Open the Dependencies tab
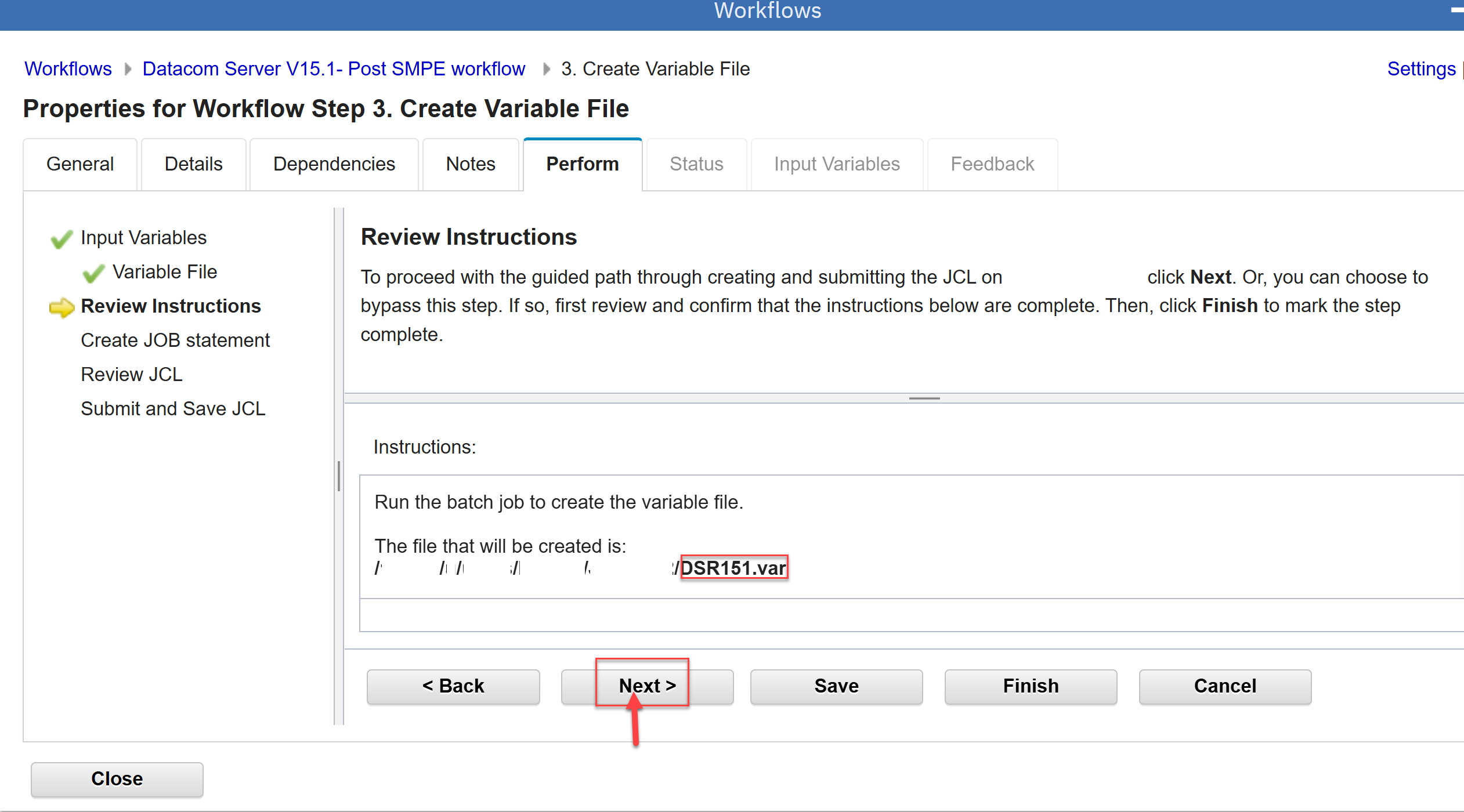The image size is (1464, 812). coord(334,164)
